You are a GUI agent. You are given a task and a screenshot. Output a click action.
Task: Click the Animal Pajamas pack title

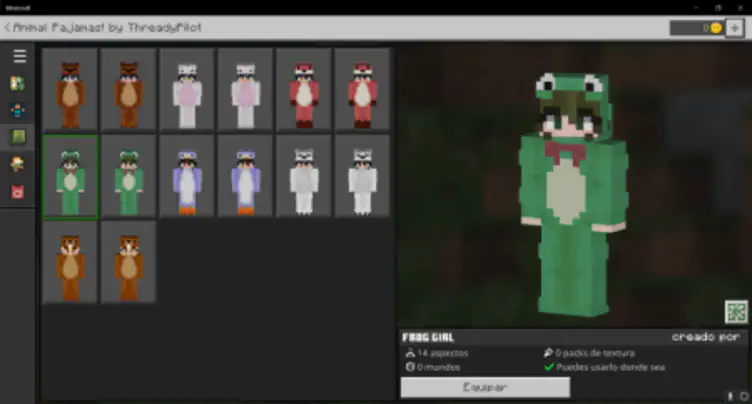point(107,27)
